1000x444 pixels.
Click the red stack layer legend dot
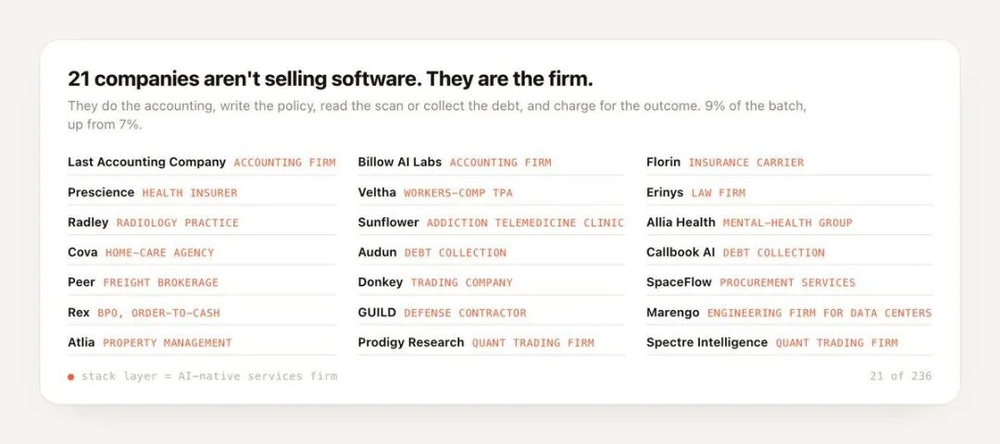pyautogui.click(x=71, y=377)
